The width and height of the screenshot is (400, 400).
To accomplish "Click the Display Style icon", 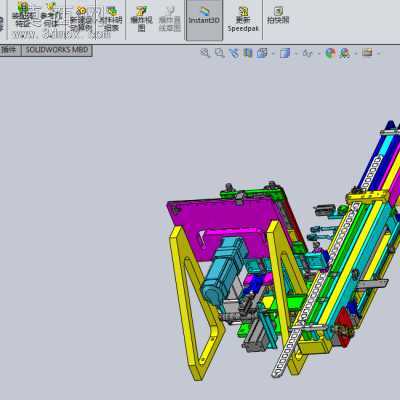I will pos(285,53).
